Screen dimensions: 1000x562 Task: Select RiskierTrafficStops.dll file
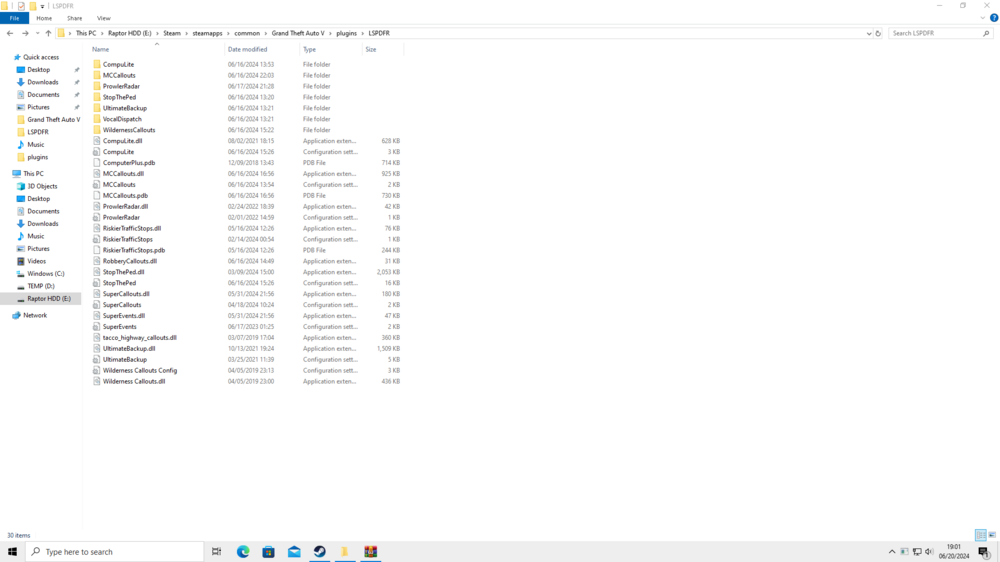coord(132,228)
